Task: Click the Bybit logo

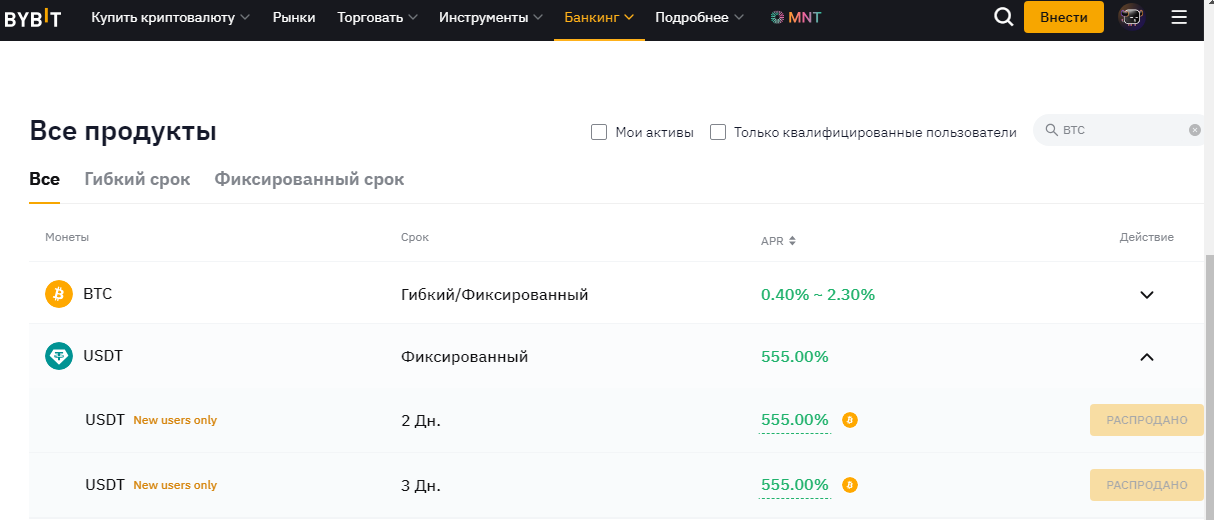Action: click(33, 18)
